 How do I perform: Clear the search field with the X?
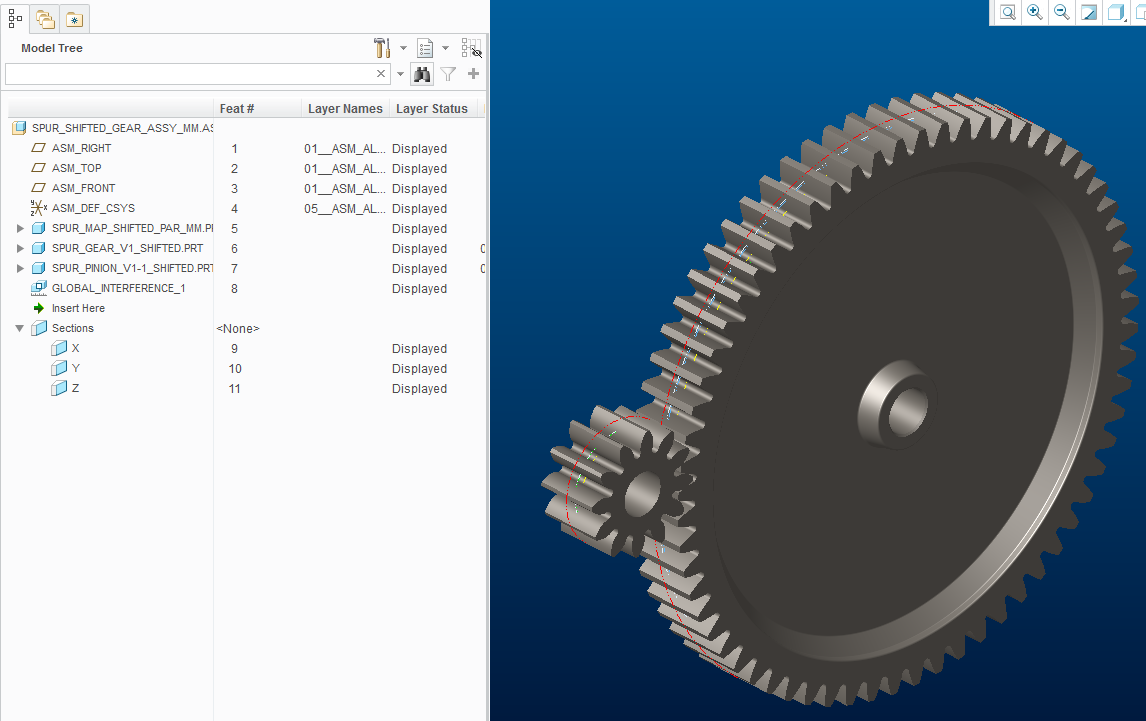(x=381, y=74)
